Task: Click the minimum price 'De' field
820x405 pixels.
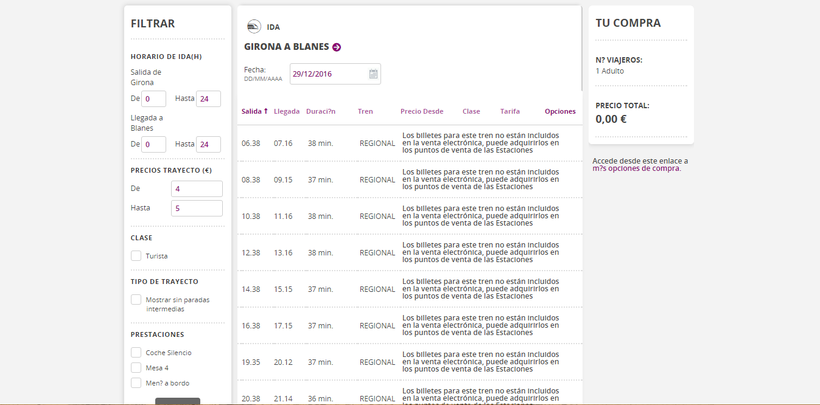Action: [x=197, y=188]
